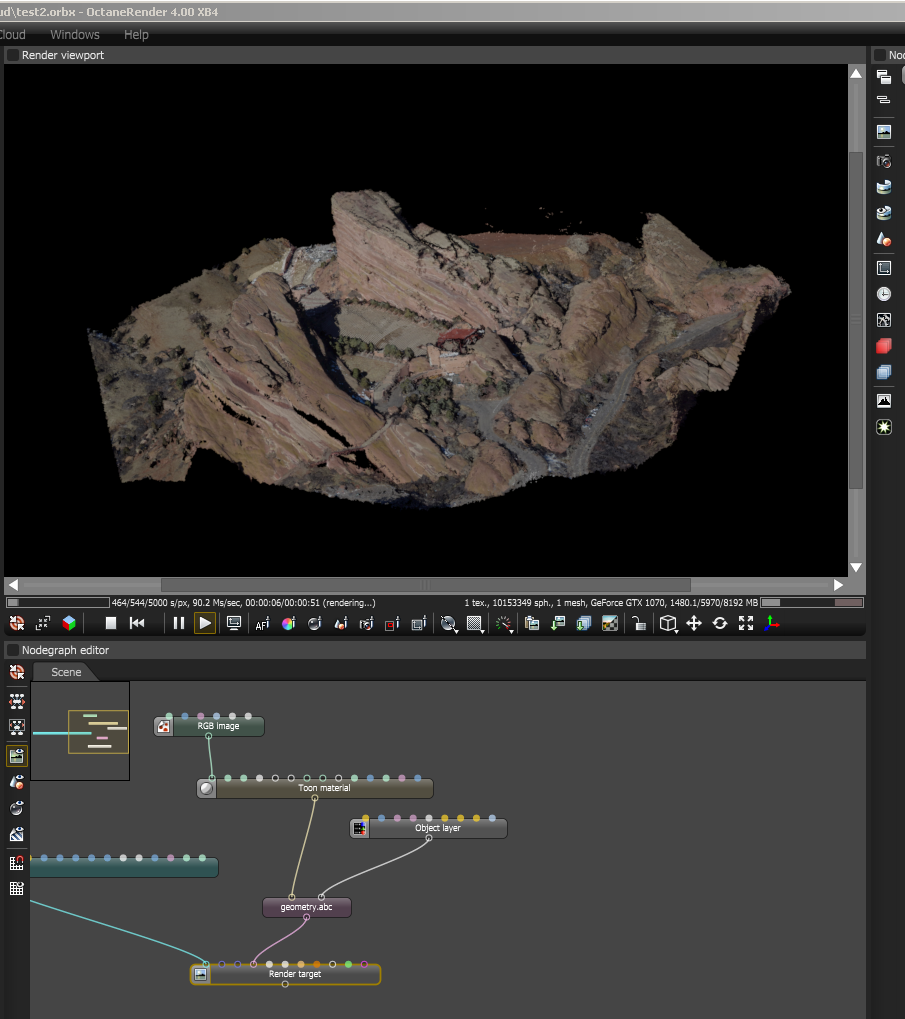Pause the current render
Screen dimensions: 905x1019
[x=179, y=623]
